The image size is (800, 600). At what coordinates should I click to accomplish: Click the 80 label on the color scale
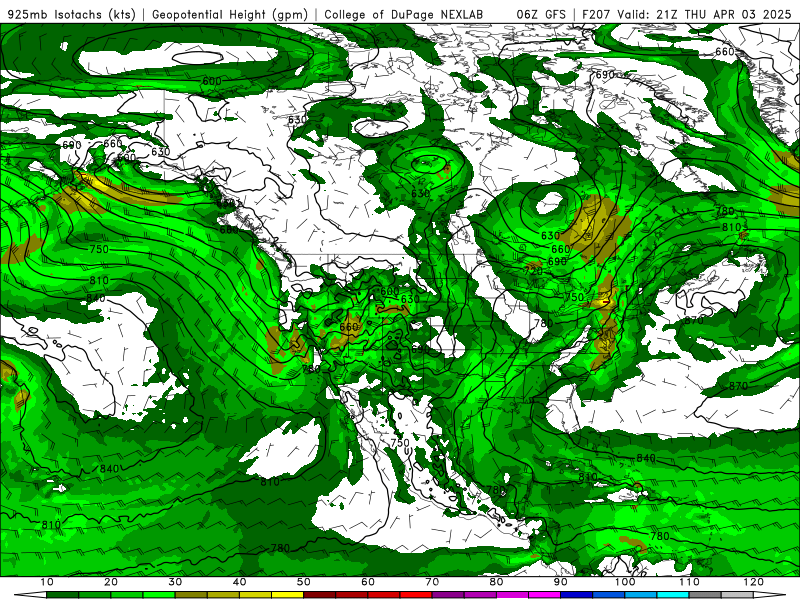click(x=496, y=582)
